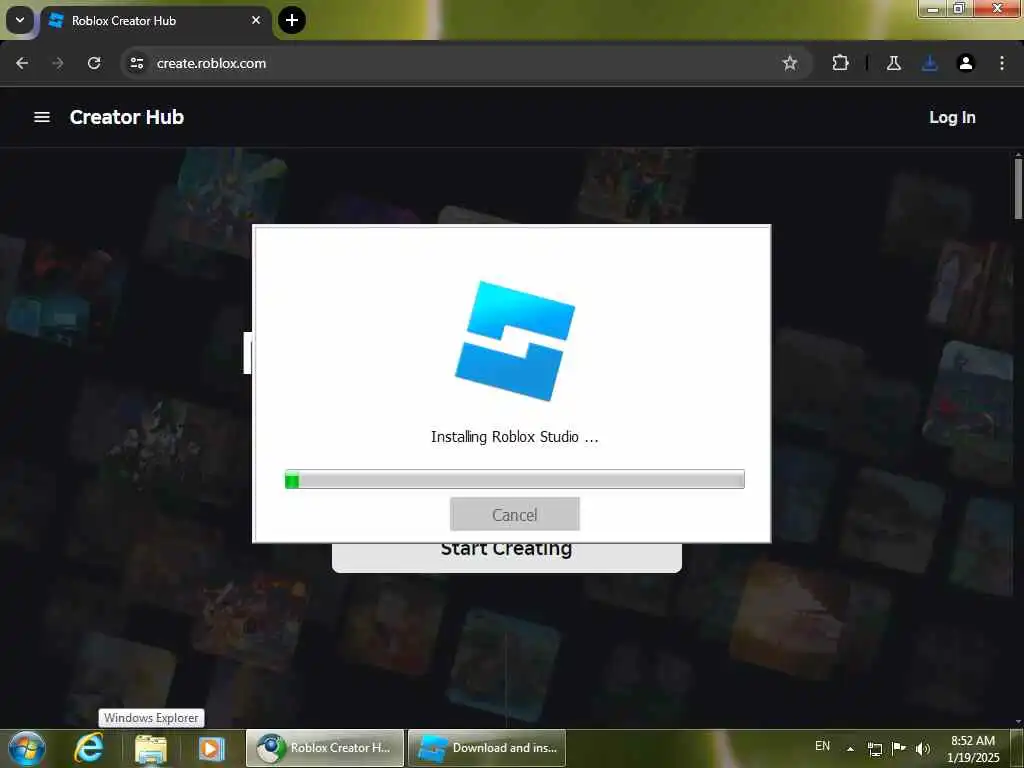
Task: Open a new browser tab
Action: point(292,20)
